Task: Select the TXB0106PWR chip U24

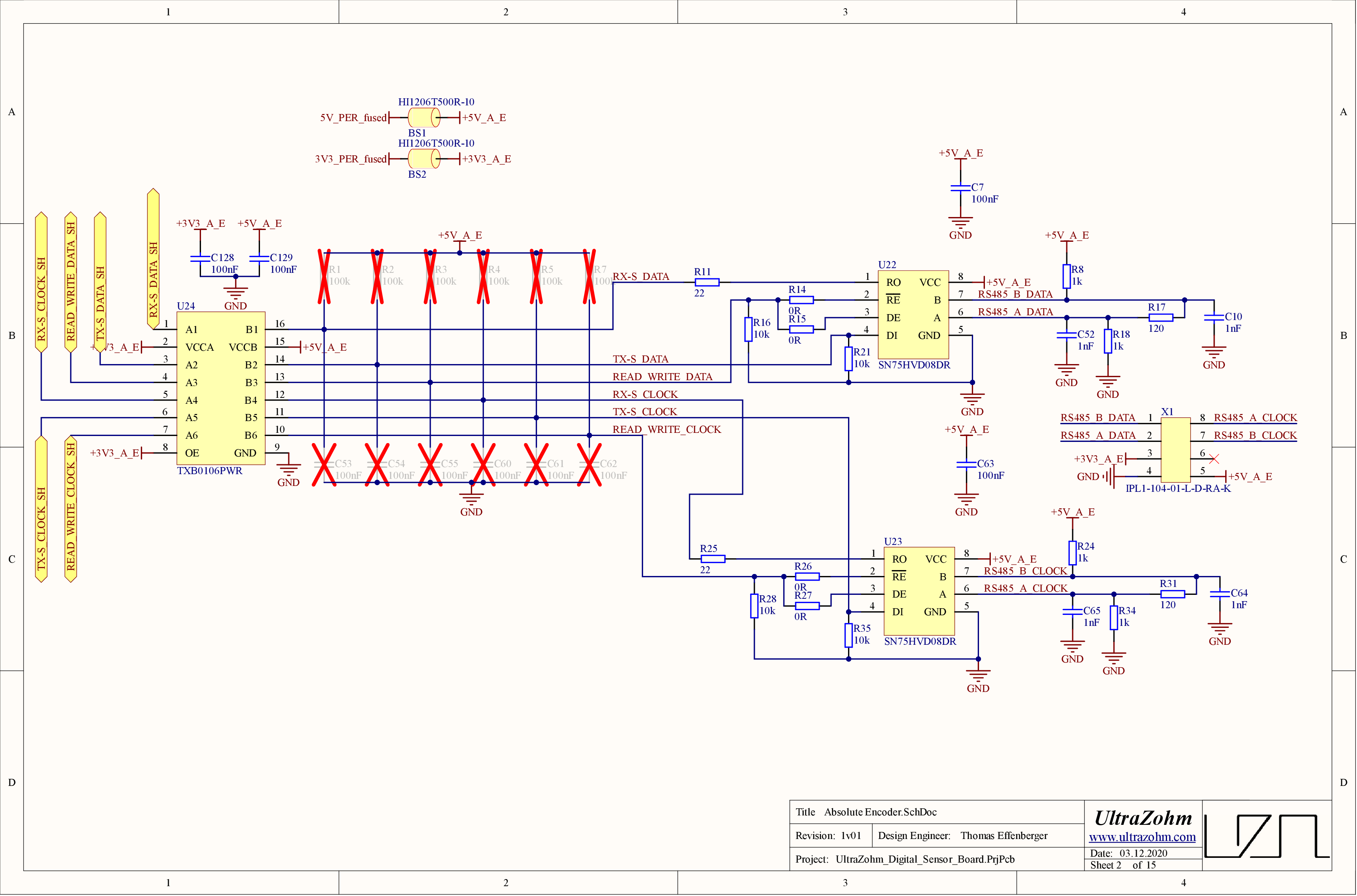Action: pos(221,388)
